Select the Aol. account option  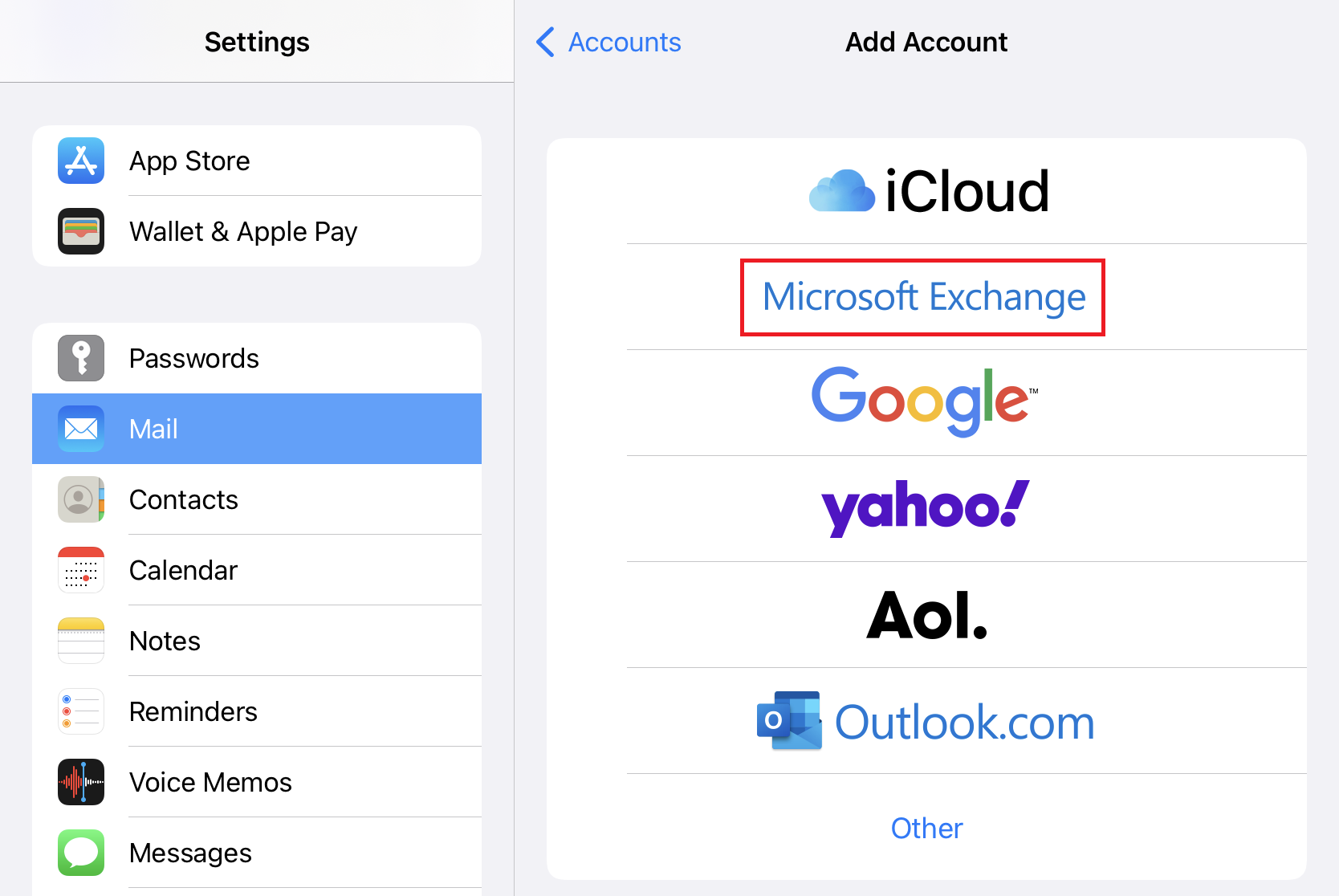coord(926,615)
